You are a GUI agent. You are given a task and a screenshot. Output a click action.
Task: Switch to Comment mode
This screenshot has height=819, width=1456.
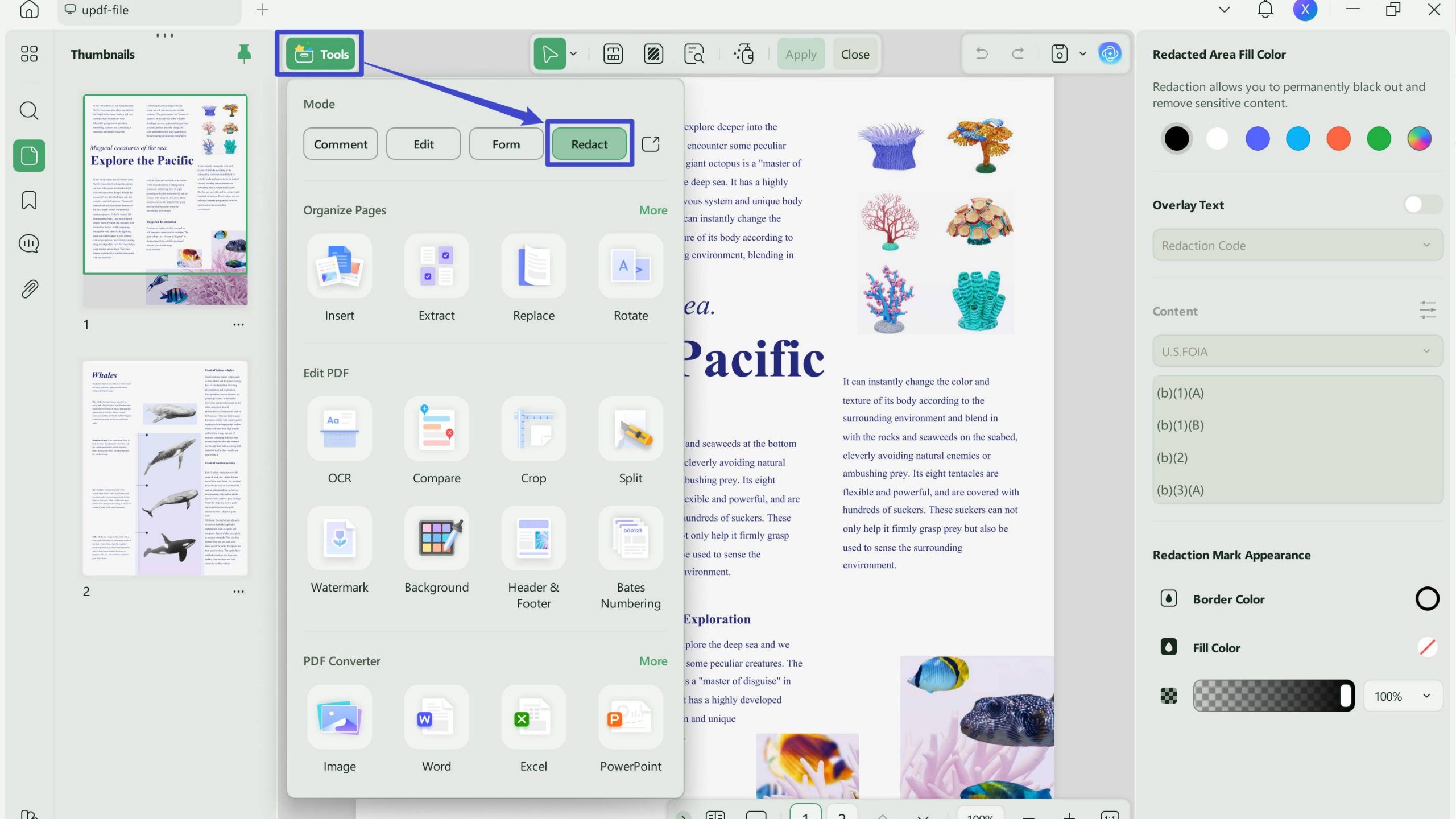(x=340, y=144)
